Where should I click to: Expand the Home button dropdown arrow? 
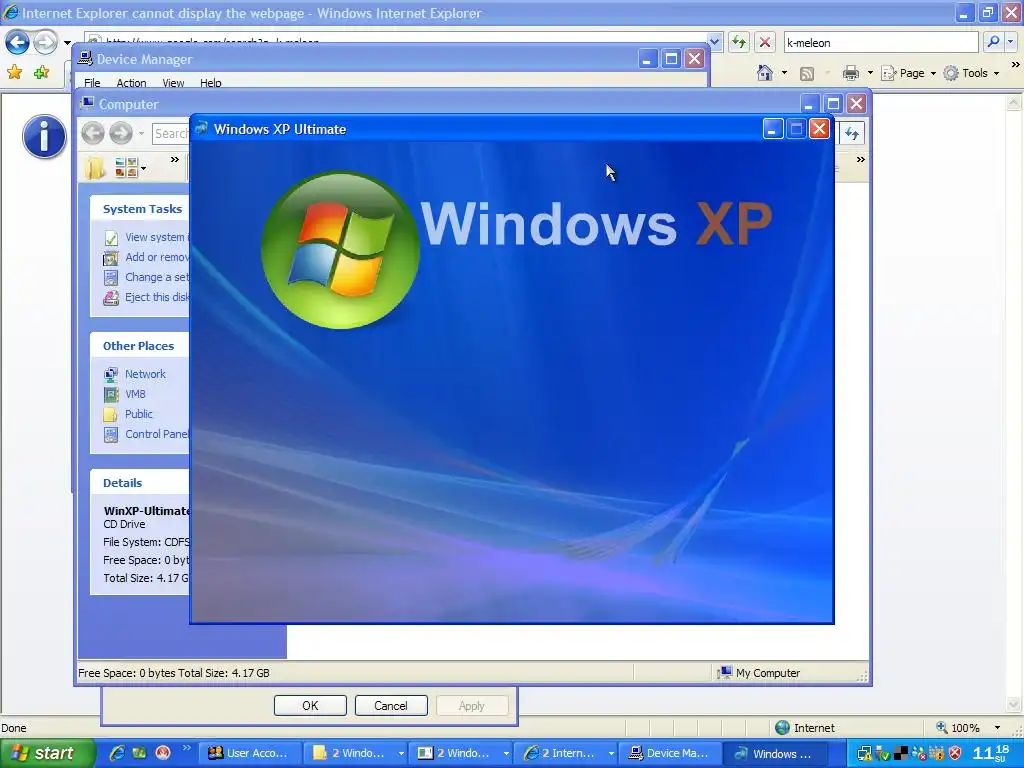pos(784,73)
